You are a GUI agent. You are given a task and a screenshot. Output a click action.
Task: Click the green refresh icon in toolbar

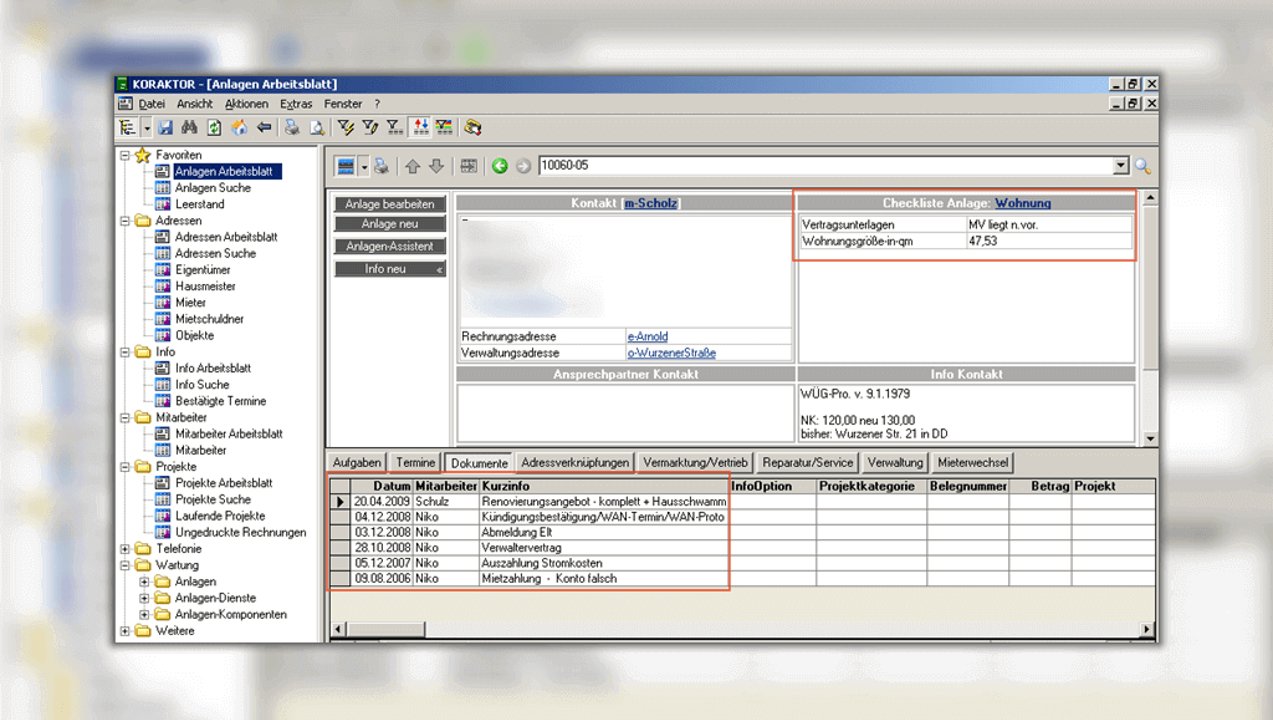[214, 128]
